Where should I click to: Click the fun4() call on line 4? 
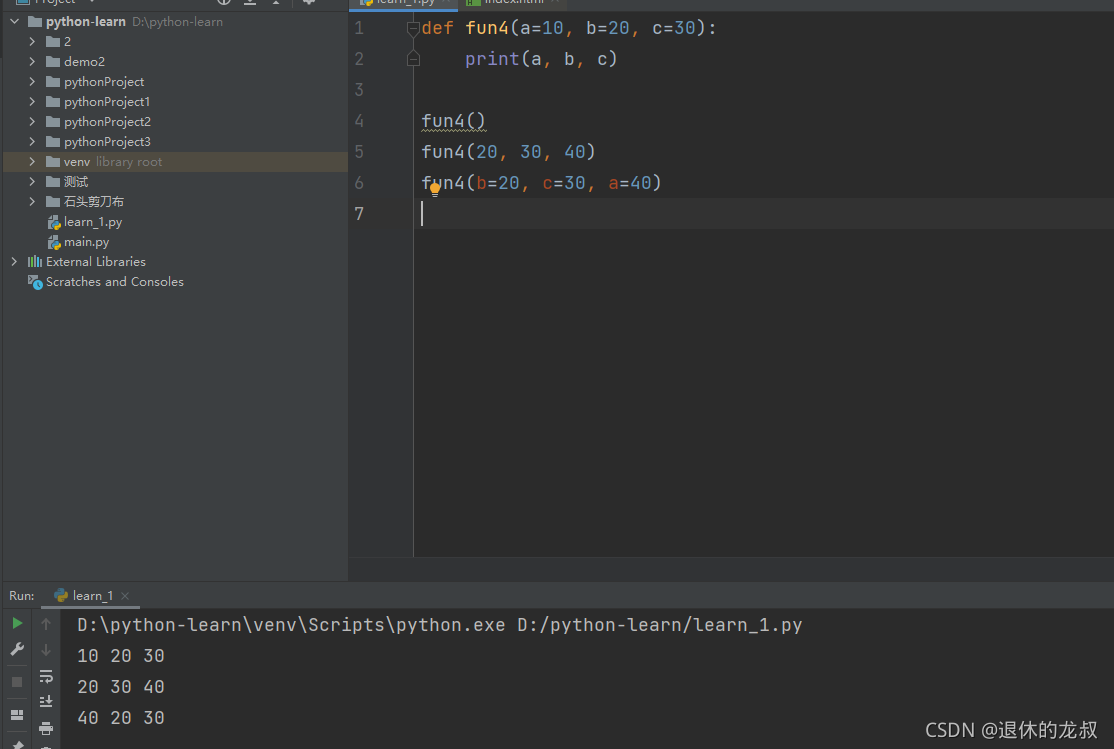click(x=453, y=121)
